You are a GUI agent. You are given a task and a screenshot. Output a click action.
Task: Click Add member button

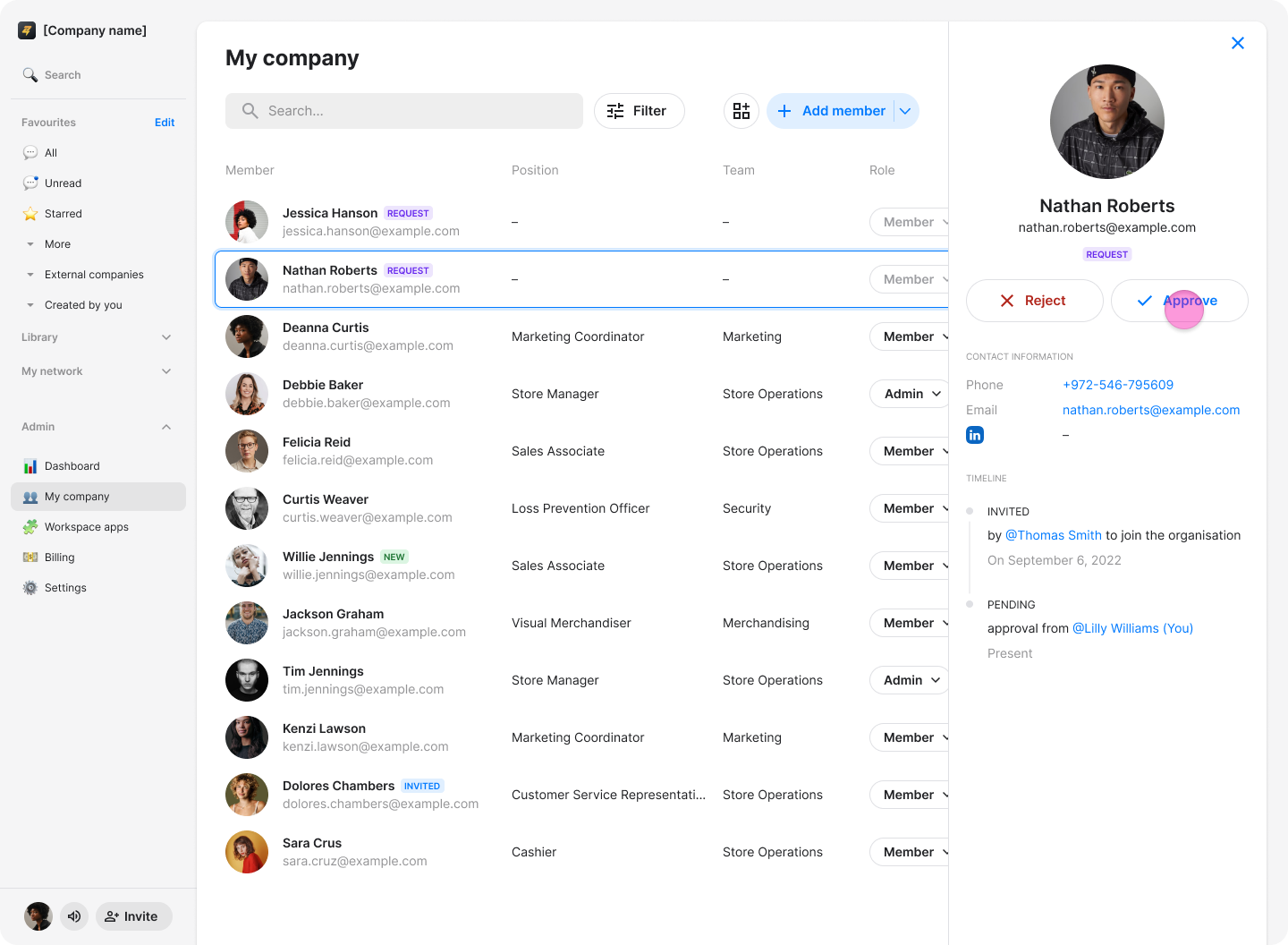pos(830,111)
